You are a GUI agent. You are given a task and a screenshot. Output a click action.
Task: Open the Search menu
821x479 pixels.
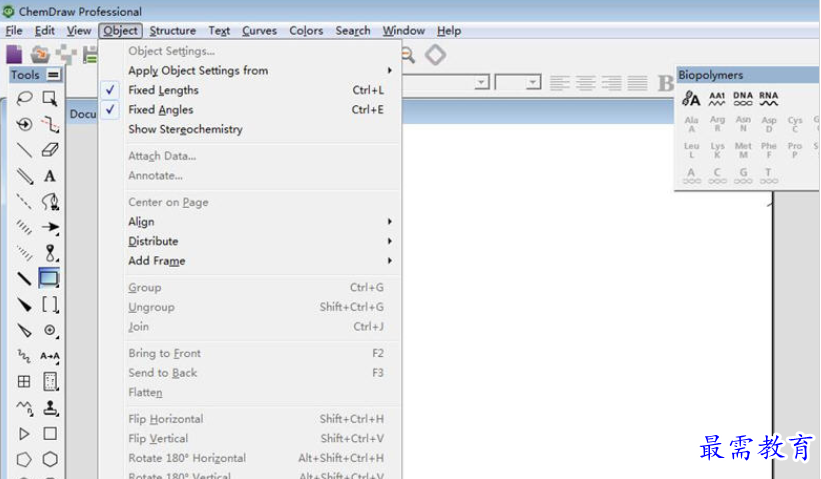pos(353,31)
